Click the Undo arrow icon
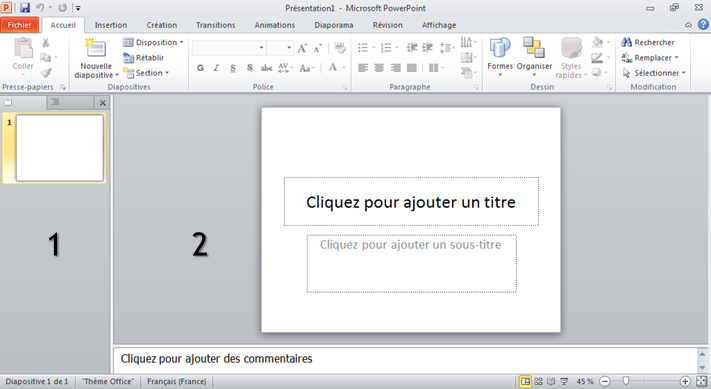 pyautogui.click(x=40, y=8)
